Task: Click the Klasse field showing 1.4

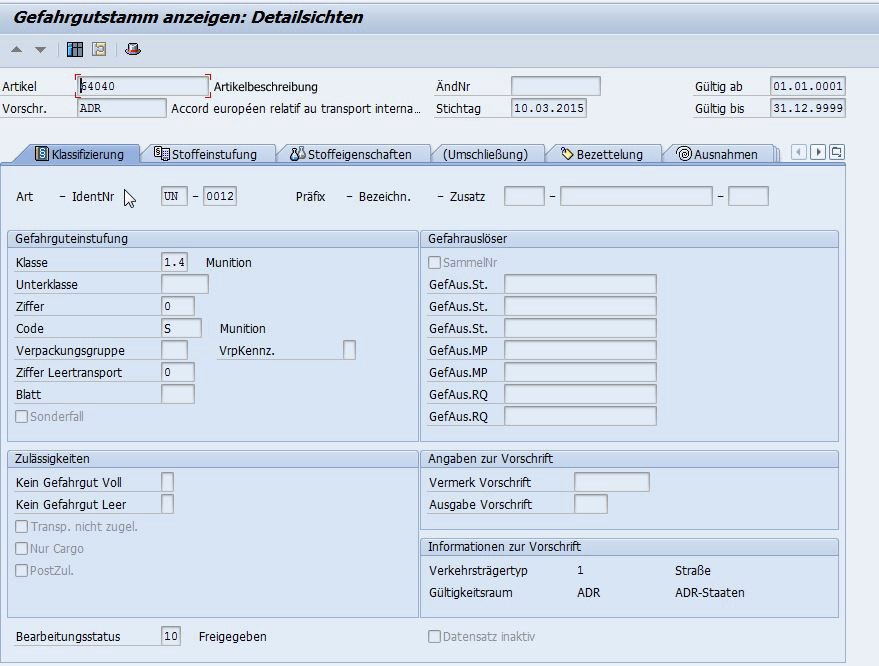Action: click(x=174, y=263)
